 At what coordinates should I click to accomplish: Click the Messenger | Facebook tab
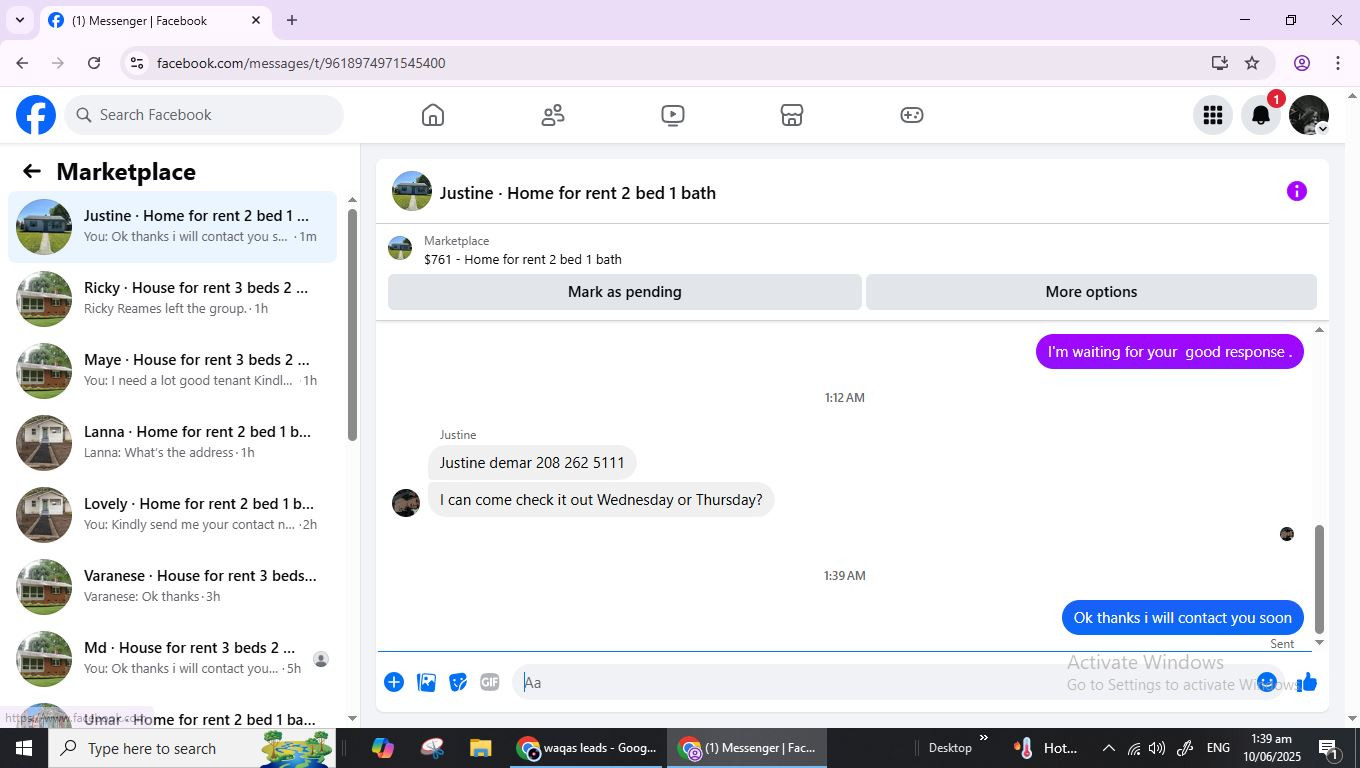pyautogui.click(x=155, y=20)
